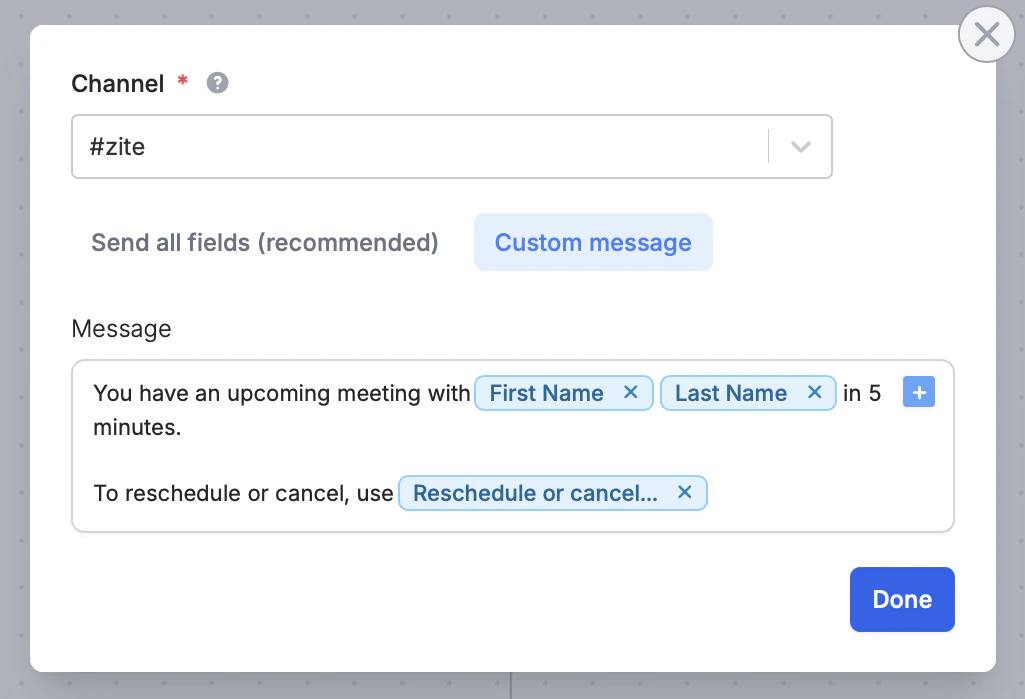The image size is (1025, 699).
Task: Remove the First Name tag
Action: pos(631,393)
